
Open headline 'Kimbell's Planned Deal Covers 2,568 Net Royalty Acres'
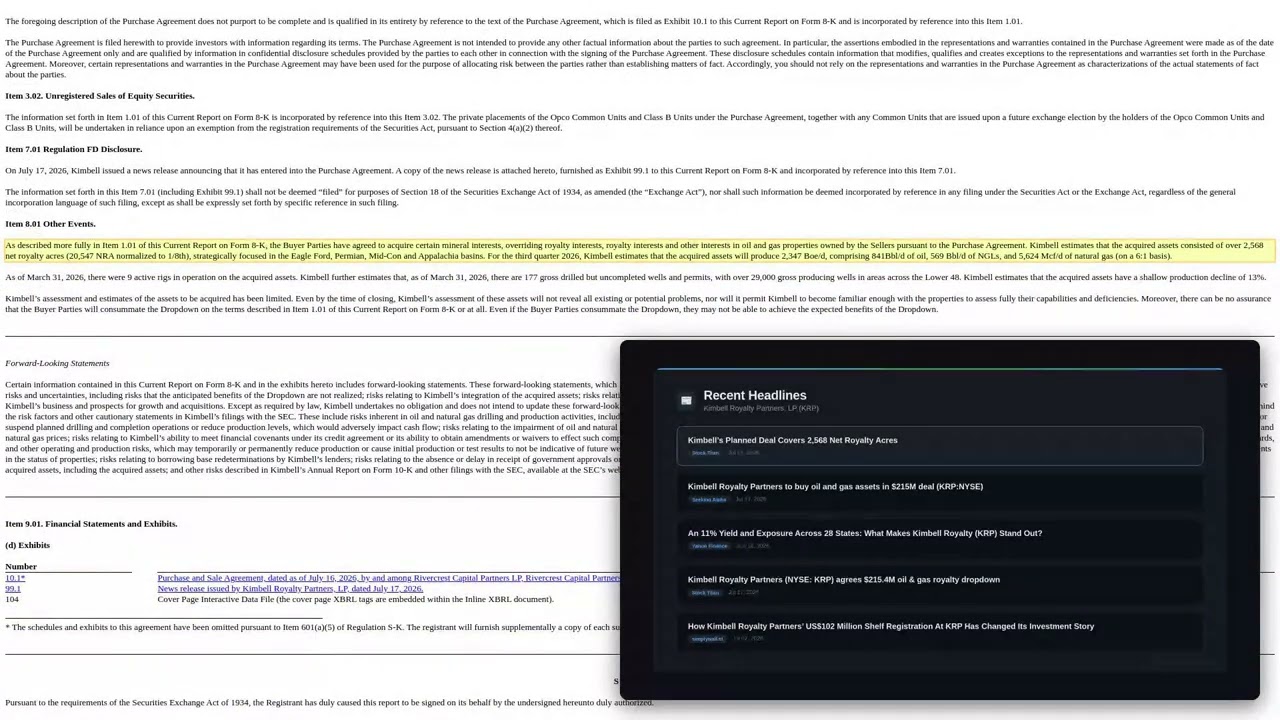(x=940, y=446)
